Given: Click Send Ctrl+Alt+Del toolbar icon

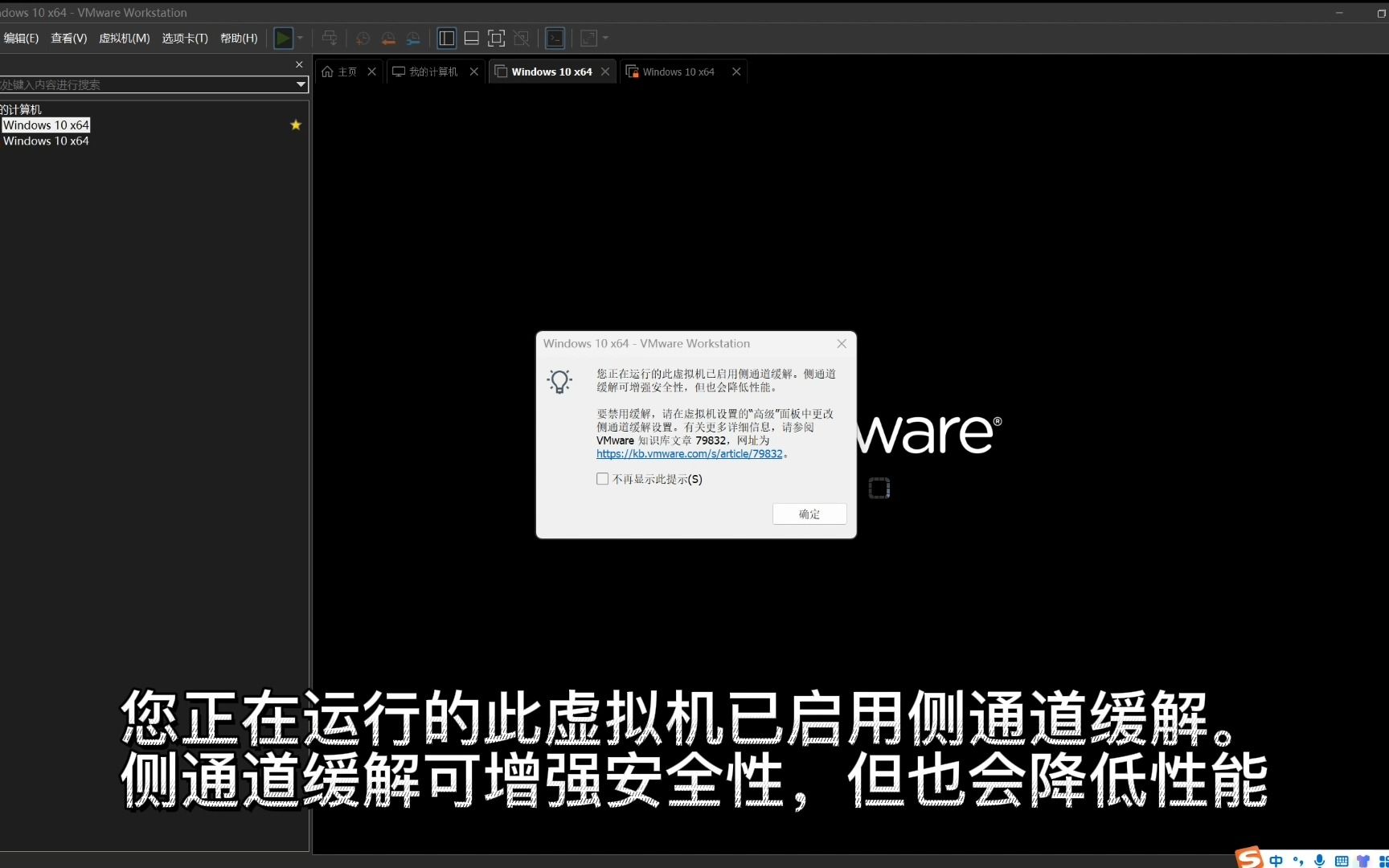Looking at the screenshot, I should click(x=330, y=38).
